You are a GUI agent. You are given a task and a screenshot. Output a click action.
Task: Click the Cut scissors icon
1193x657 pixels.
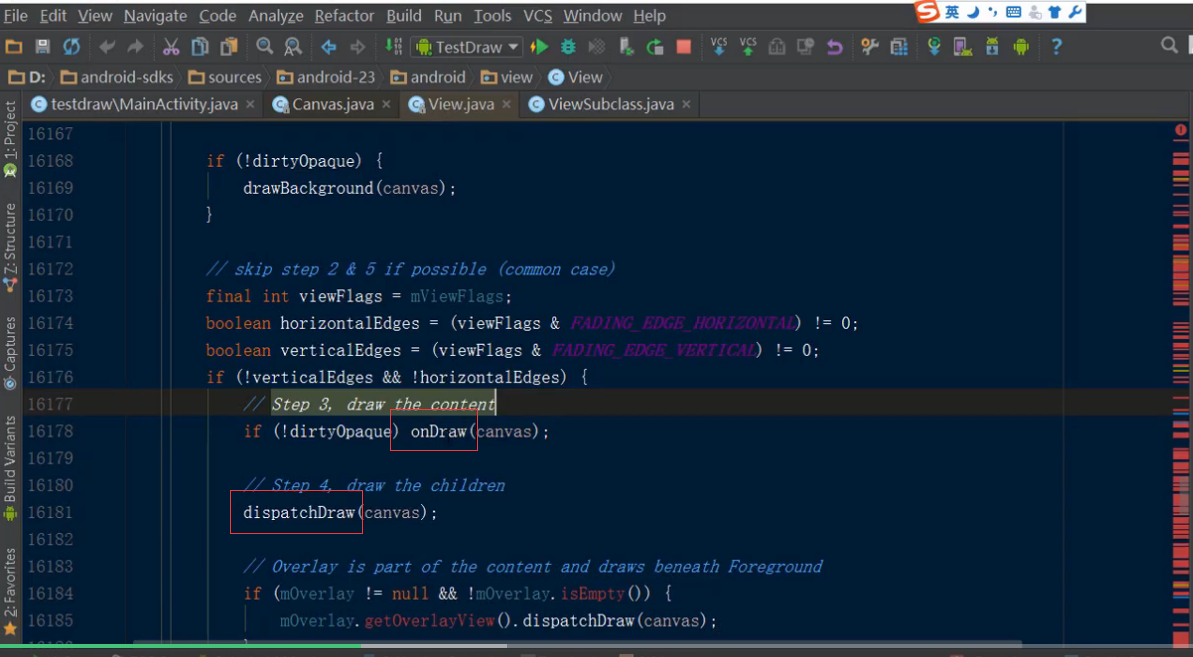click(171, 47)
